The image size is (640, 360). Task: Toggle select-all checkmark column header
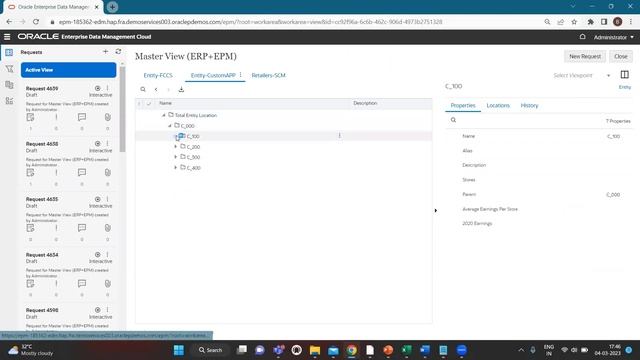pos(149,104)
